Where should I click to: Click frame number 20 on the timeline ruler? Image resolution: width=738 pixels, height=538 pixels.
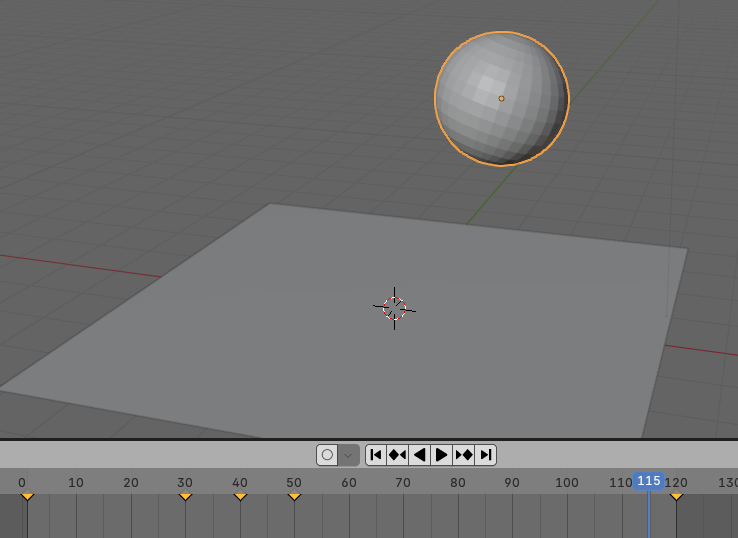click(x=131, y=482)
